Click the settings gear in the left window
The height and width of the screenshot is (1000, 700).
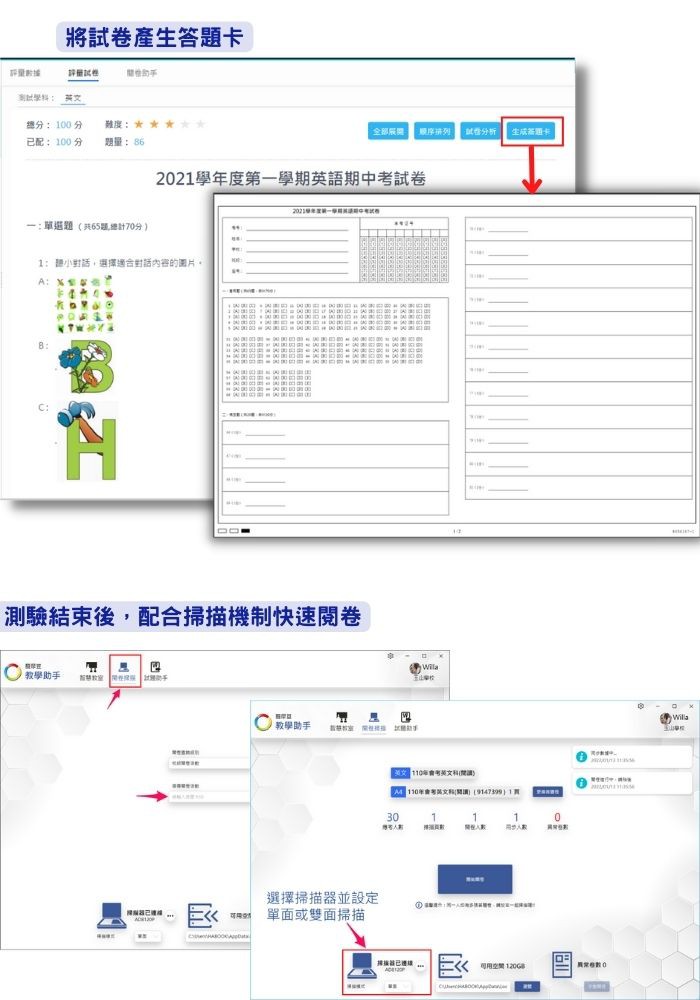[x=389, y=655]
